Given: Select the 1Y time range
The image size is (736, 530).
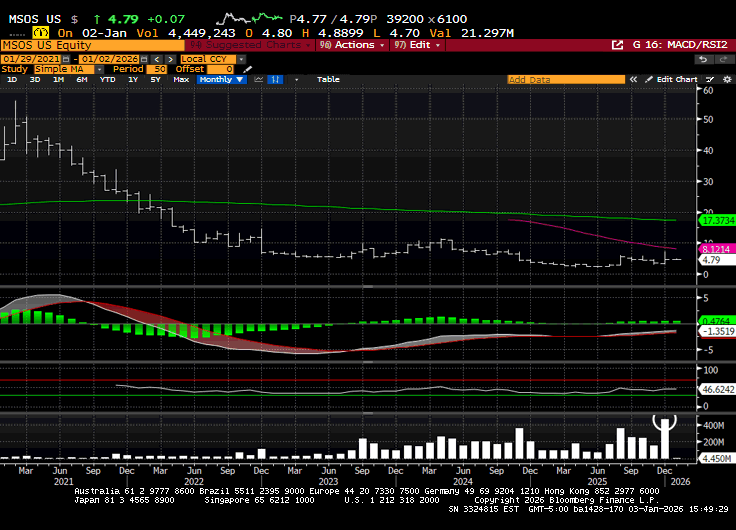Looking at the screenshot, I should point(133,79).
